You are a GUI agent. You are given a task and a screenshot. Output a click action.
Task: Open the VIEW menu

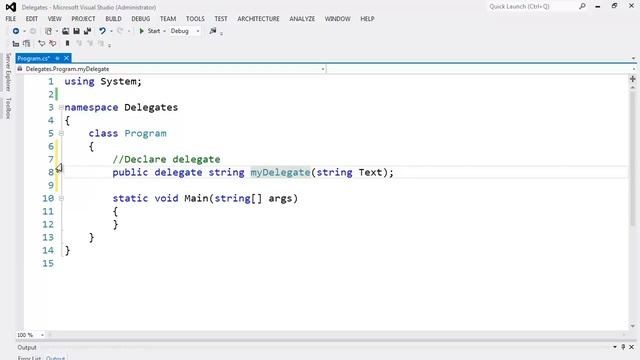click(x=54, y=19)
